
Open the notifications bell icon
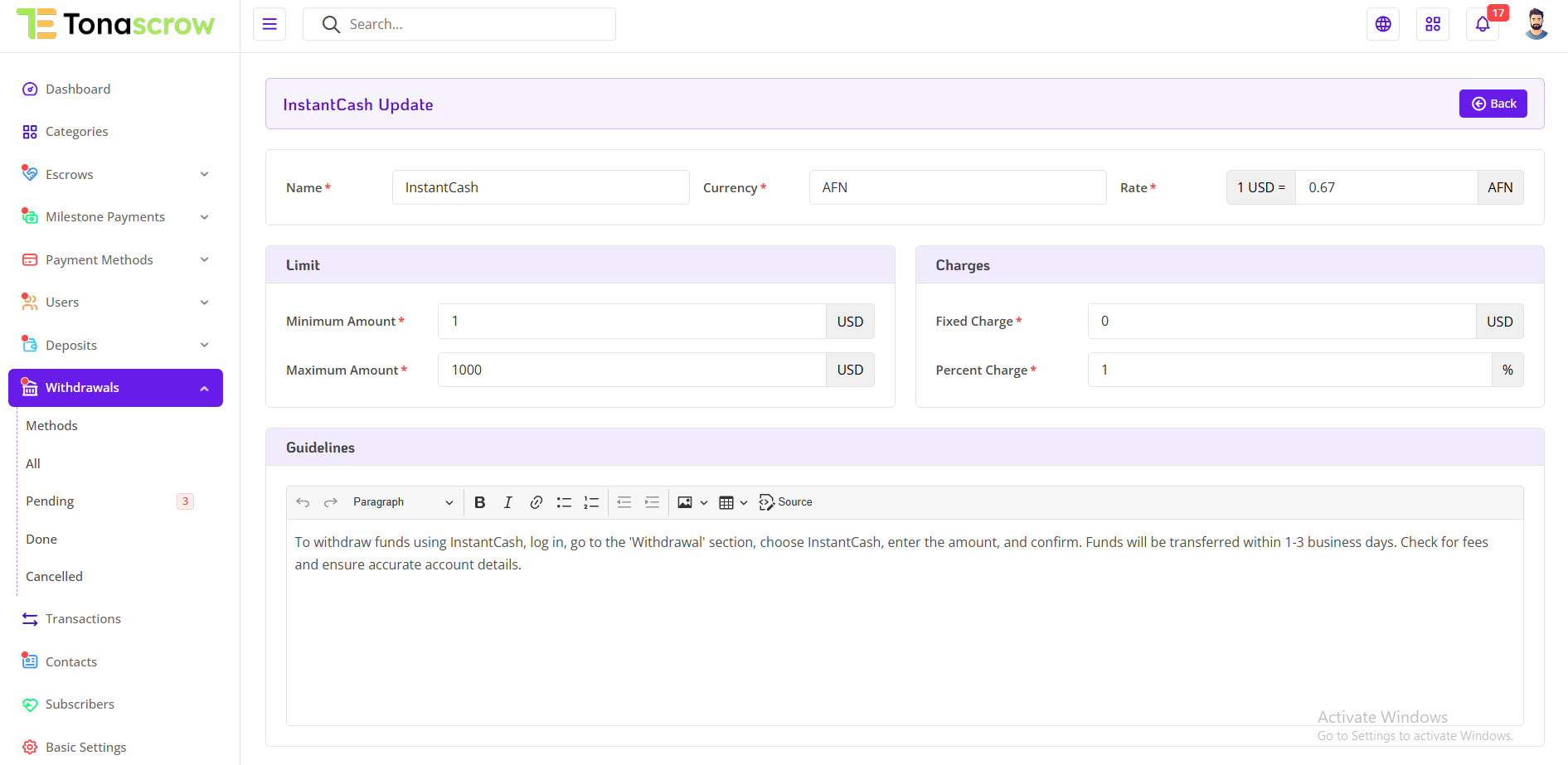point(1483,24)
